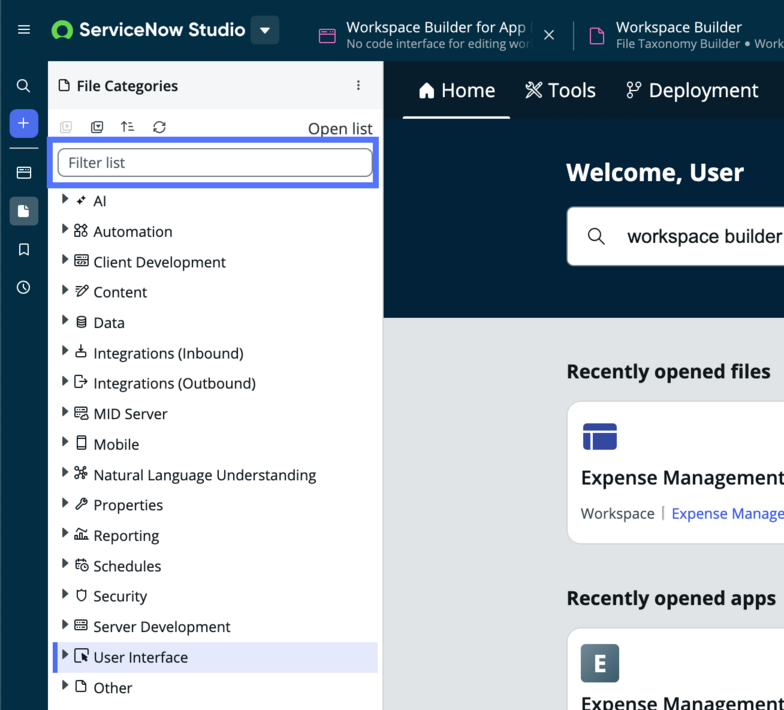784x710 pixels.
Task: Select the Other tree row
Action: coord(215,688)
